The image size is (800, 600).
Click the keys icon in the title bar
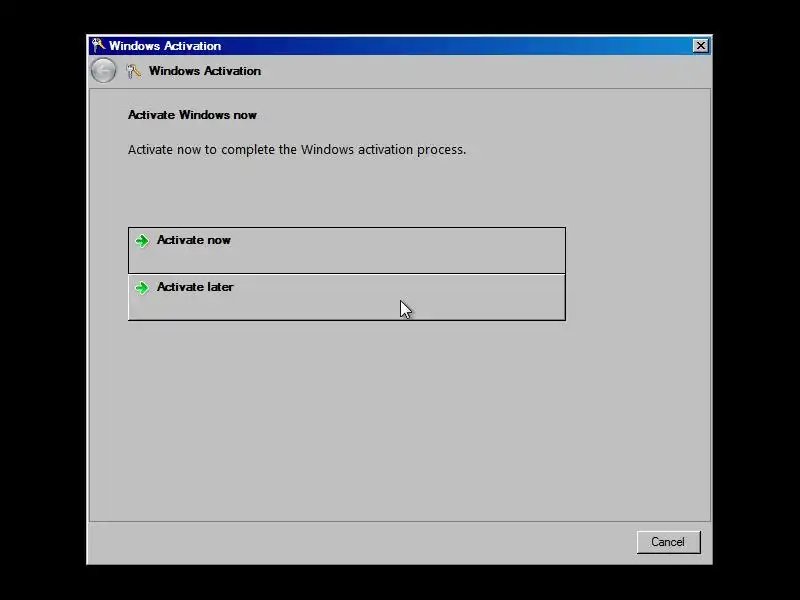(x=98, y=45)
